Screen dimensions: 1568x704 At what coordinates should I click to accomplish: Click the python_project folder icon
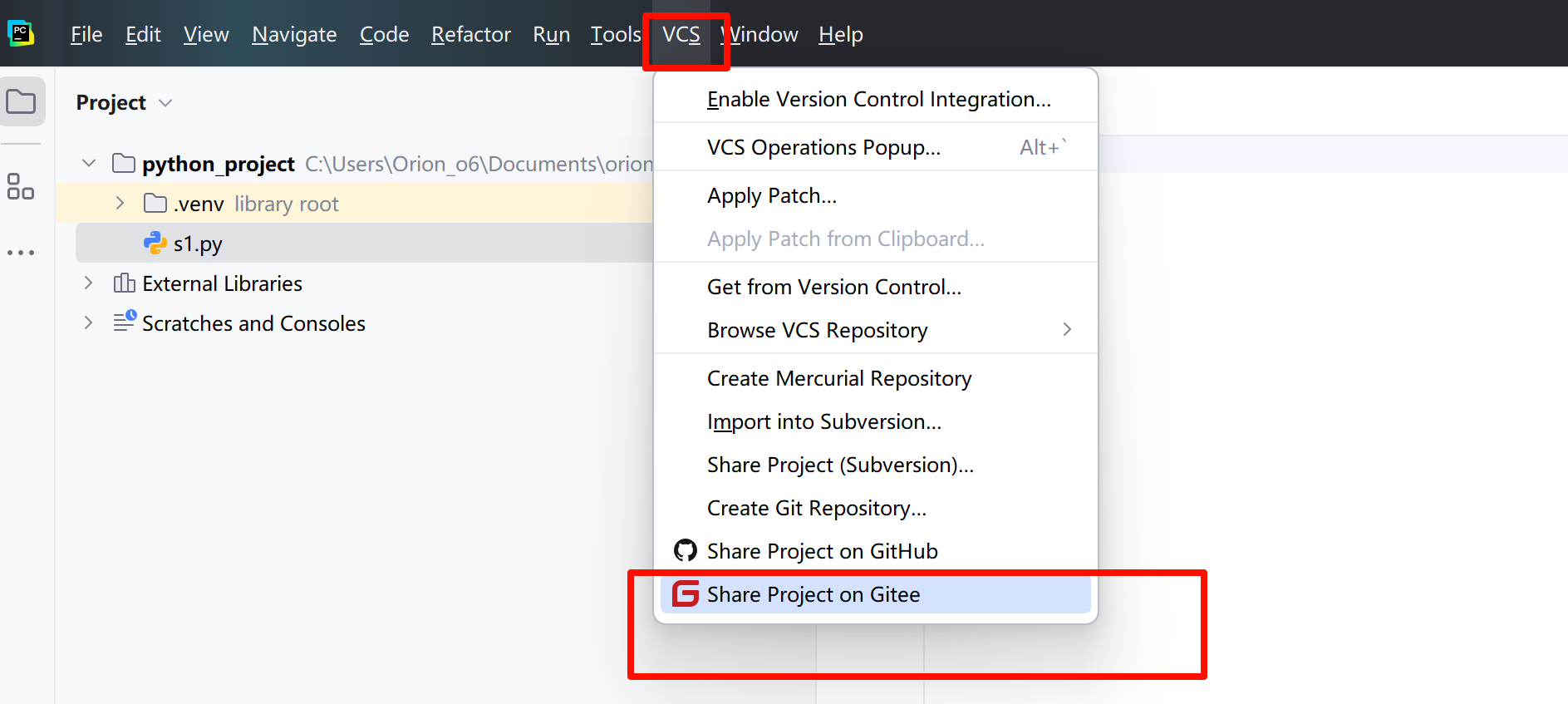[124, 163]
